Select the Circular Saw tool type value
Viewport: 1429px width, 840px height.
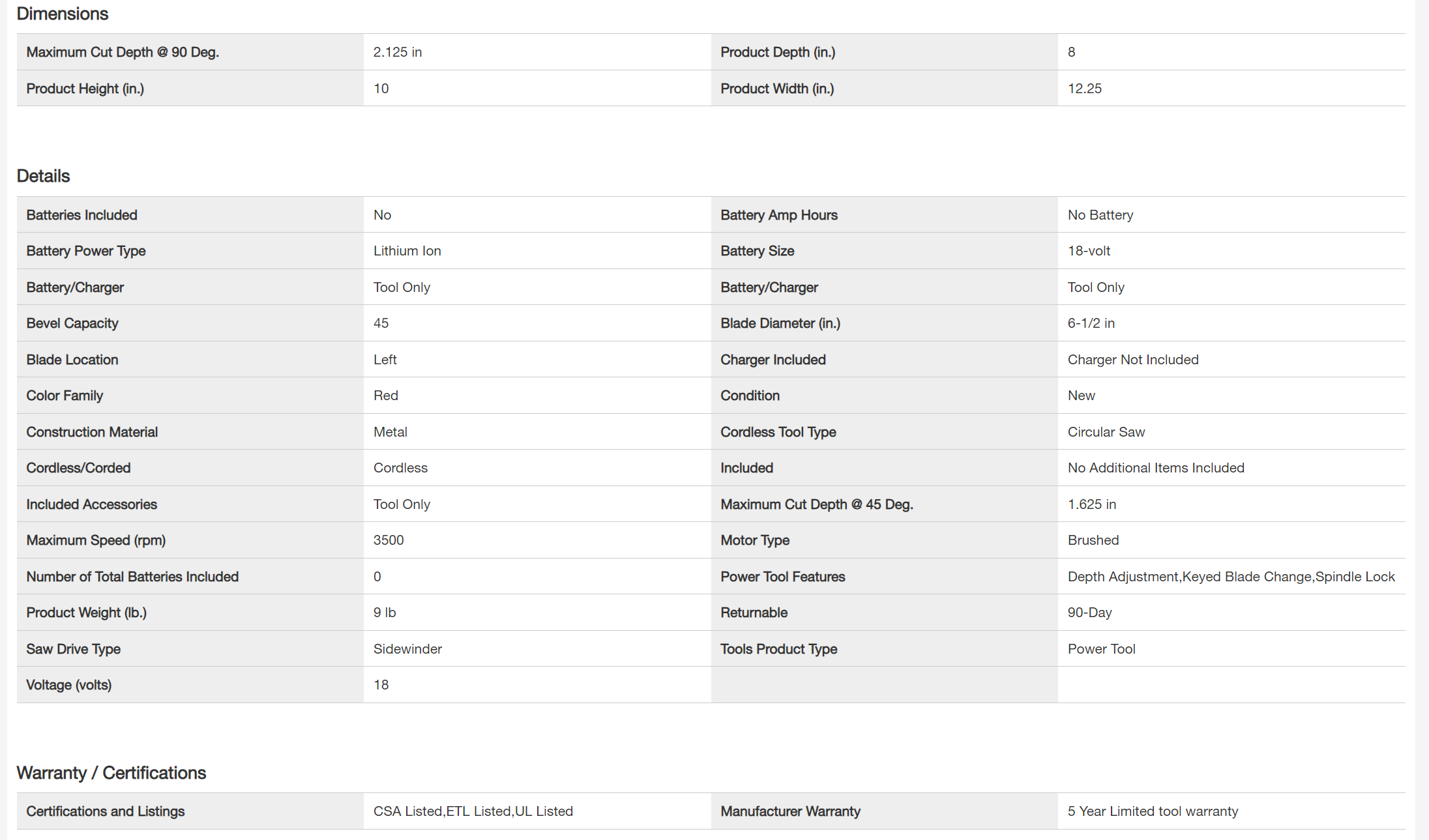click(x=1106, y=432)
